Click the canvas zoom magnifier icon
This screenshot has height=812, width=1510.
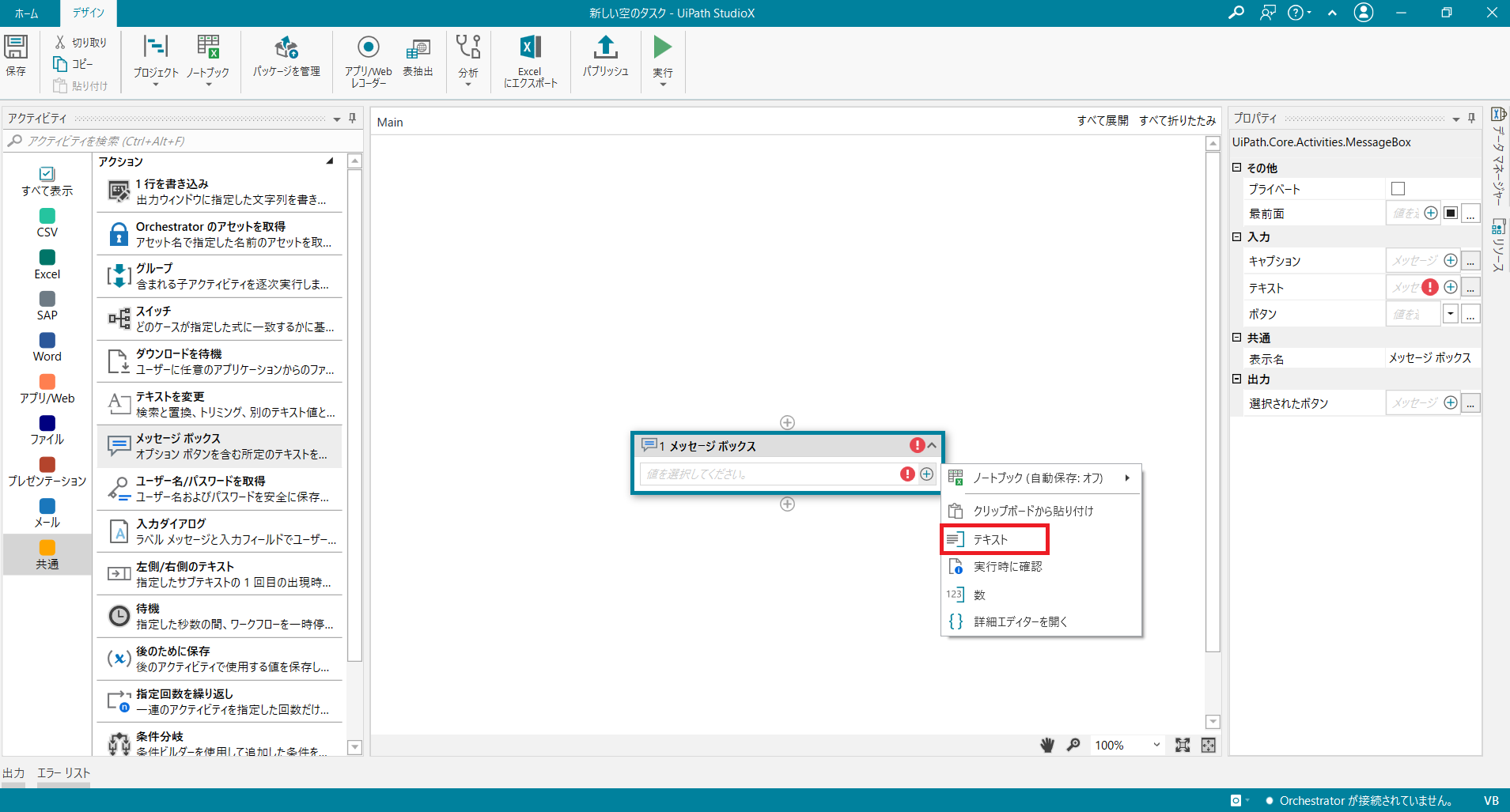(x=1073, y=745)
